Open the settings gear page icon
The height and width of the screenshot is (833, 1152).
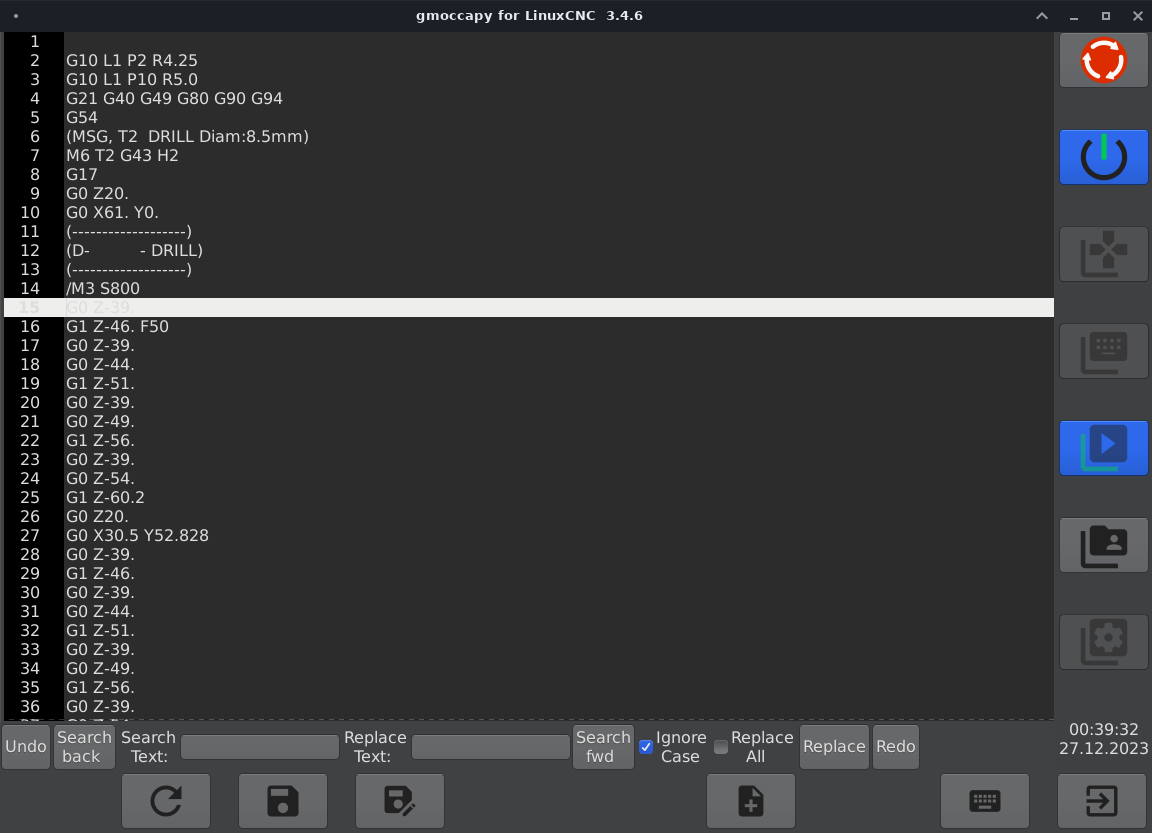tap(1103, 642)
